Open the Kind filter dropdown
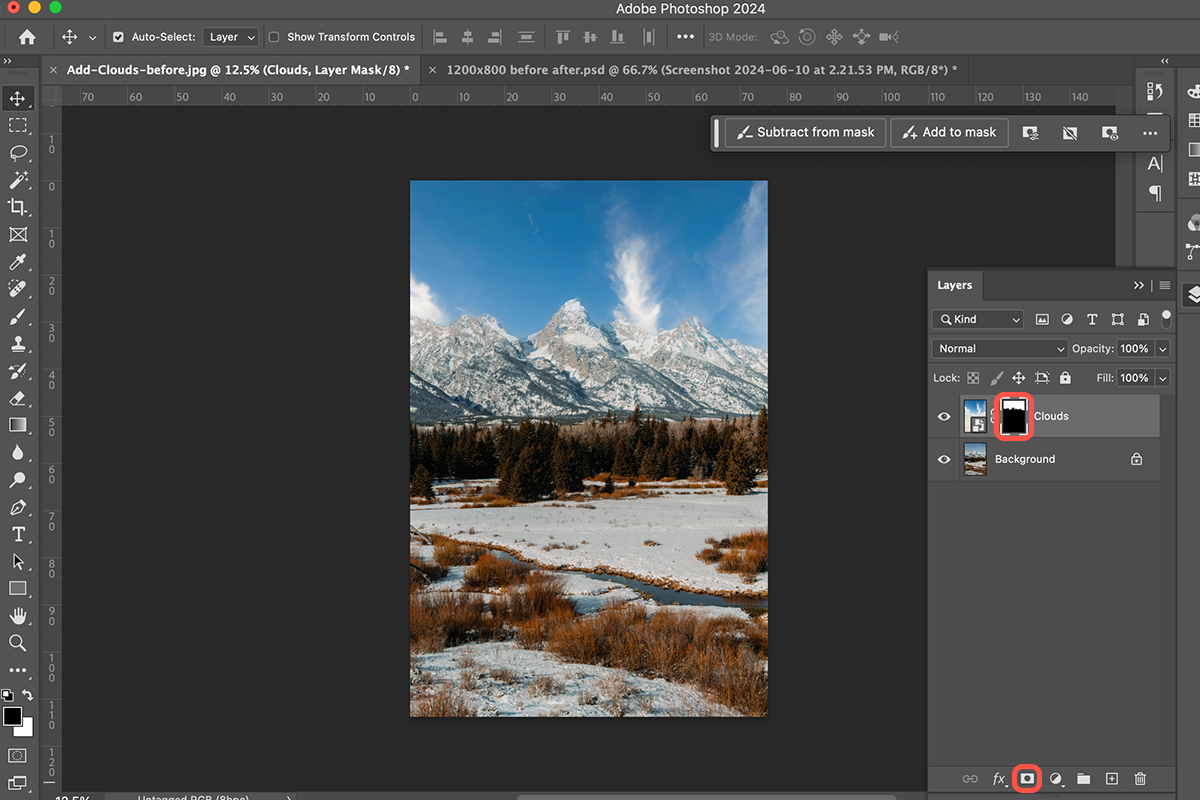 pos(978,319)
